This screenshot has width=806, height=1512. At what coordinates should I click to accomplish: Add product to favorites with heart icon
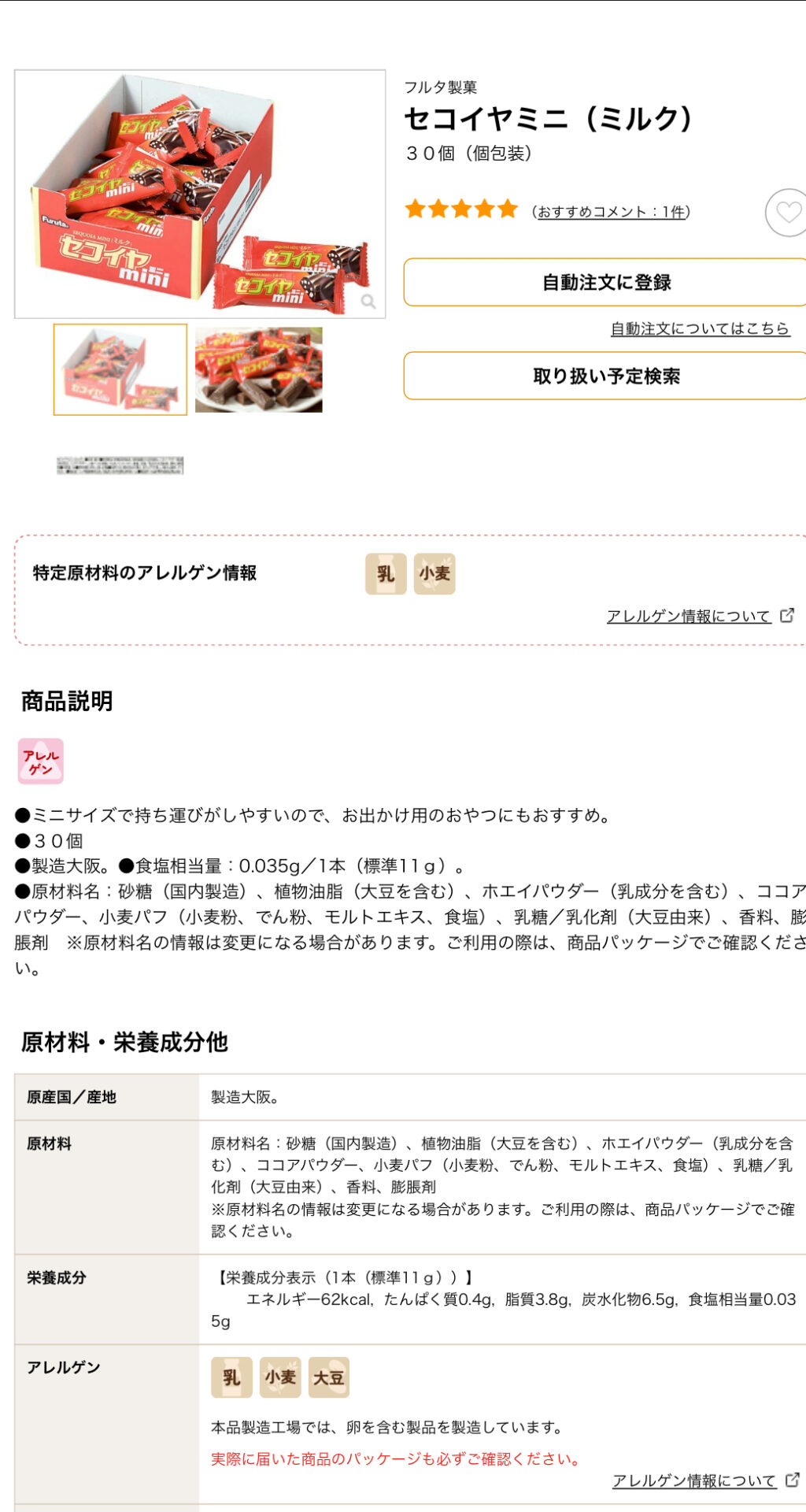[787, 213]
